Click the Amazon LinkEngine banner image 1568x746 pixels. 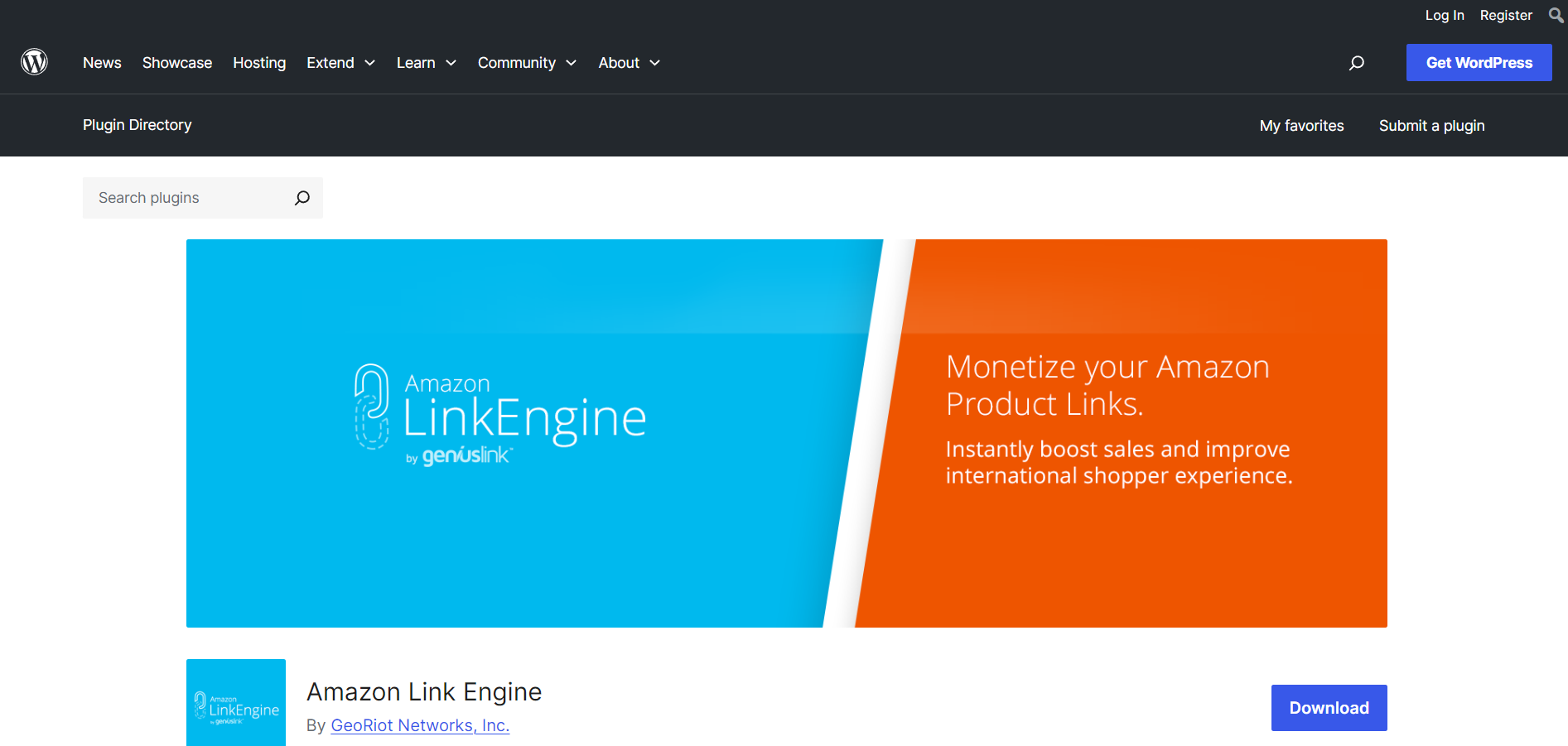[787, 433]
